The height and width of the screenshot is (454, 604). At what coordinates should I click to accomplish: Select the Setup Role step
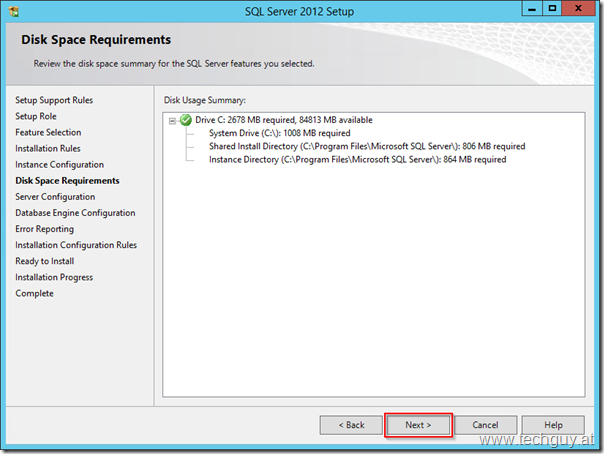36,116
